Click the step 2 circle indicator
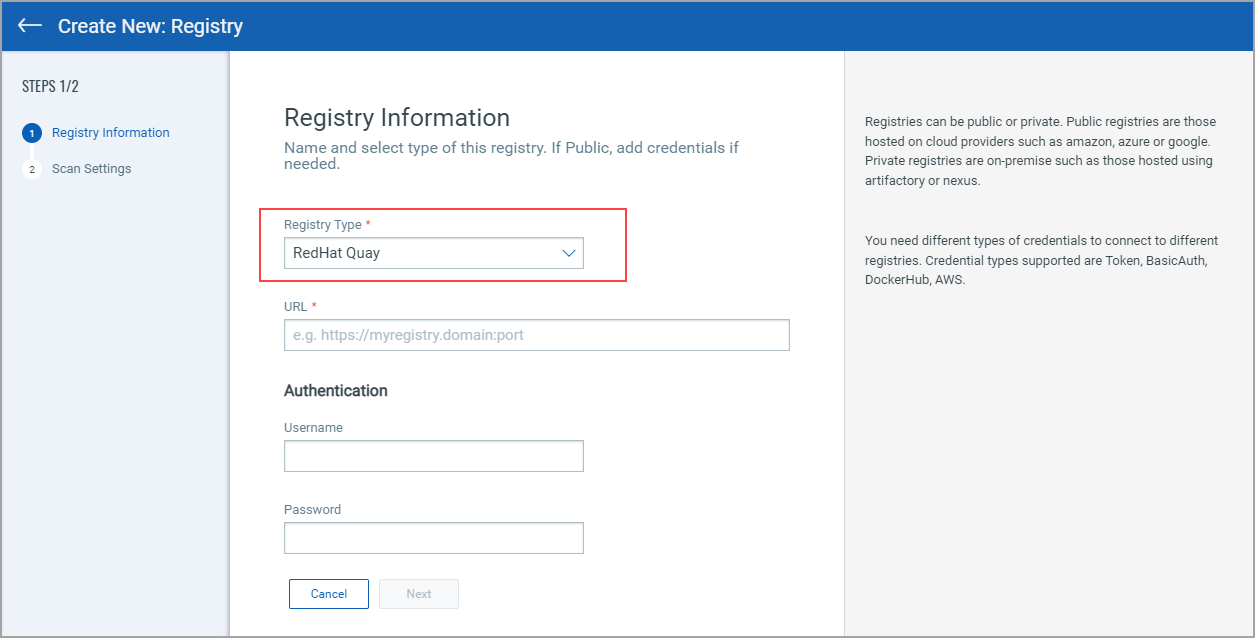Screen dimensions: 1255x638 tap(32, 169)
